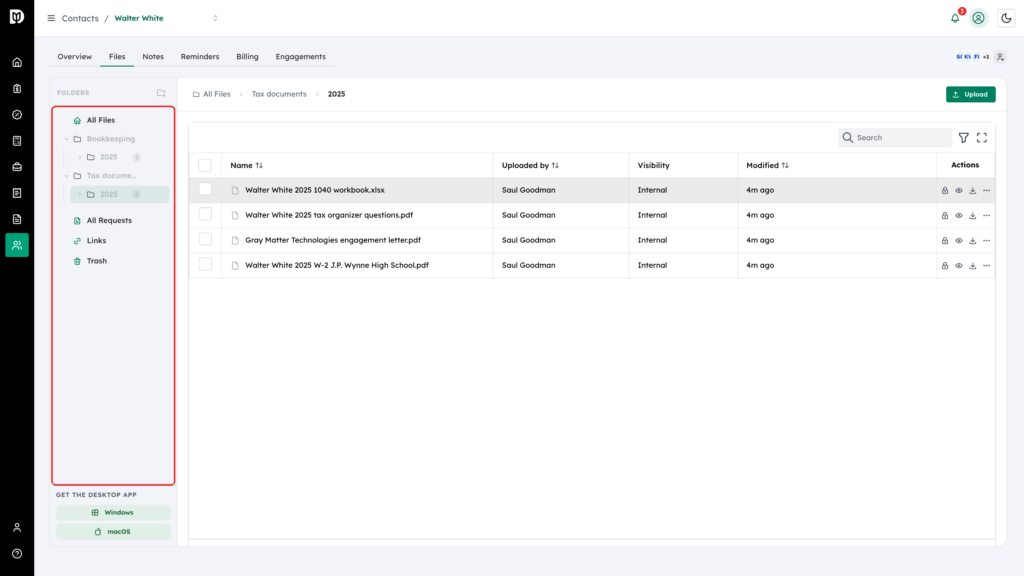
Task: Open the clipboard icon in sidebar
Action: [x=17, y=89]
